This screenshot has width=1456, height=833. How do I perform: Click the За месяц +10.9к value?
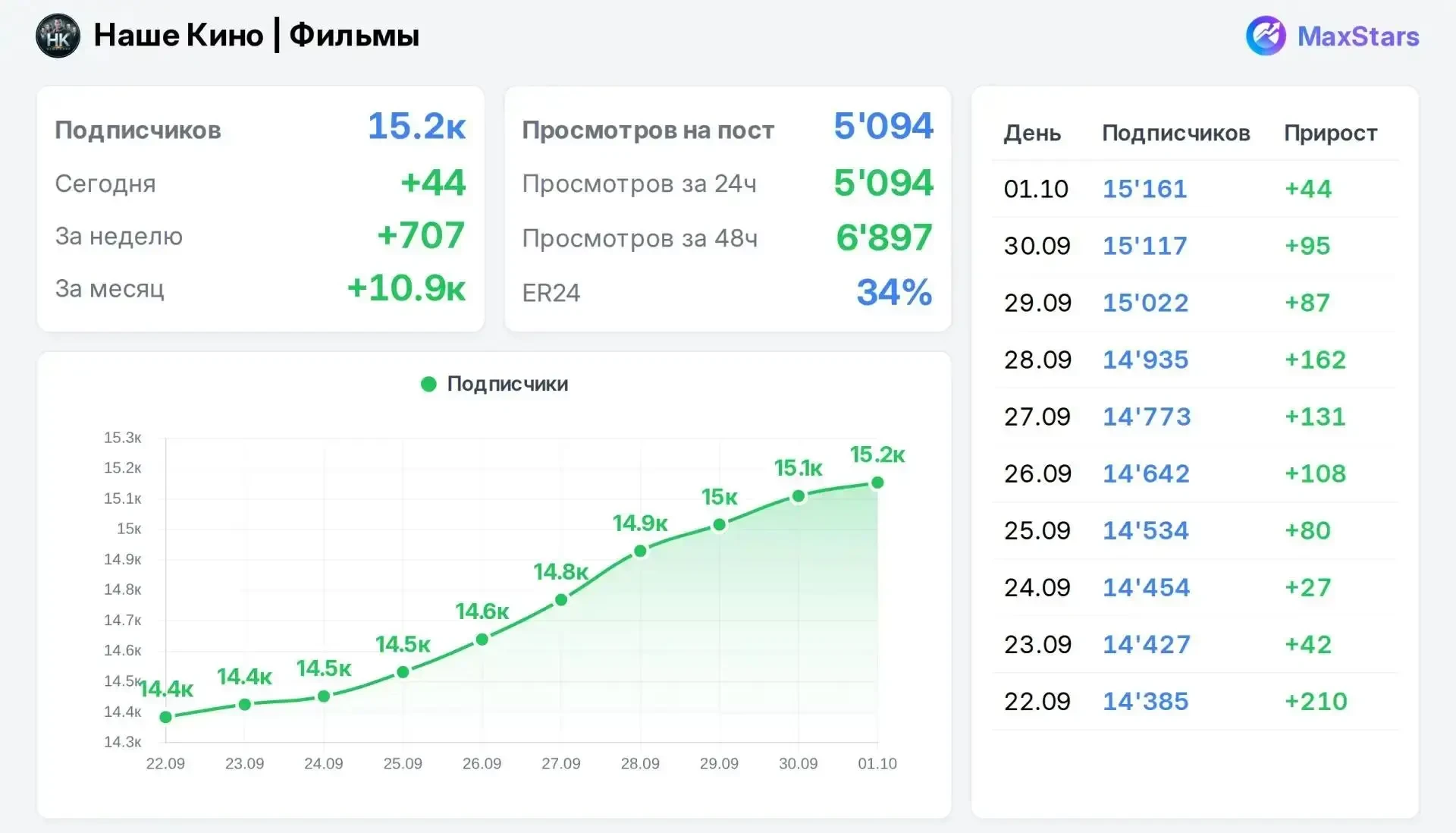tap(406, 288)
